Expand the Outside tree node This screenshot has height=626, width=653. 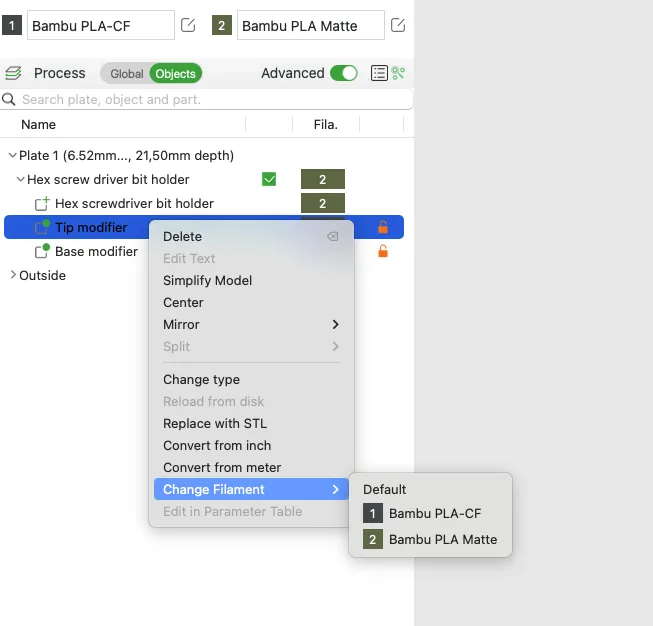click(13, 275)
